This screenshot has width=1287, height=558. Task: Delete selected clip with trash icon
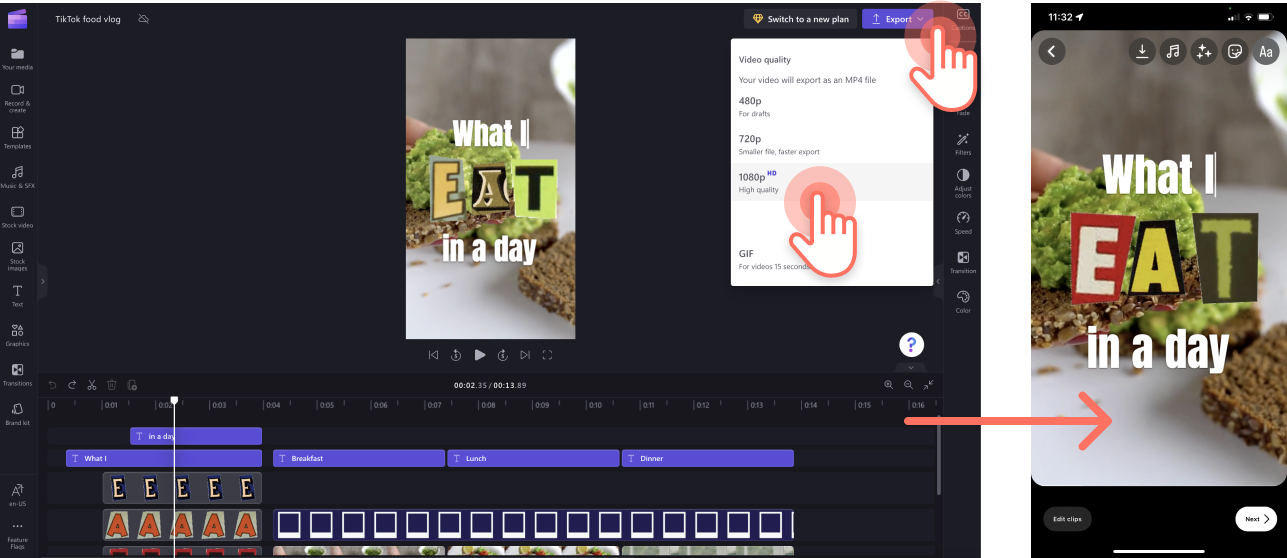[x=112, y=384]
